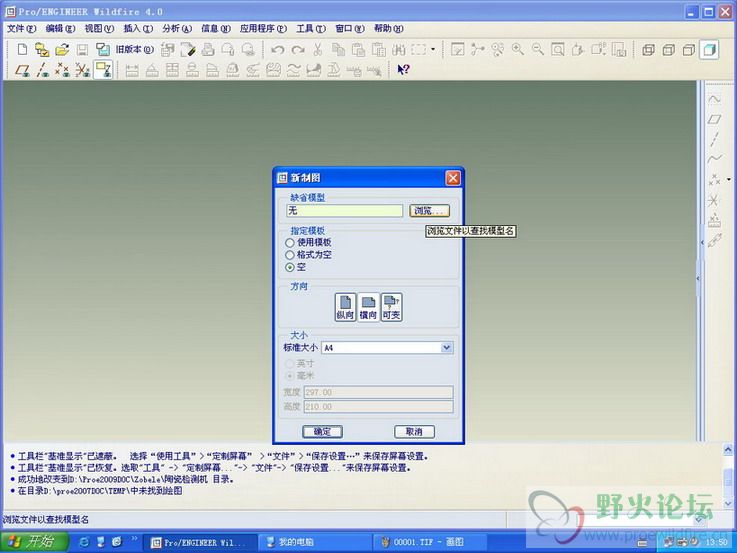Click the Undo arrow icon

(x=277, y=49)
